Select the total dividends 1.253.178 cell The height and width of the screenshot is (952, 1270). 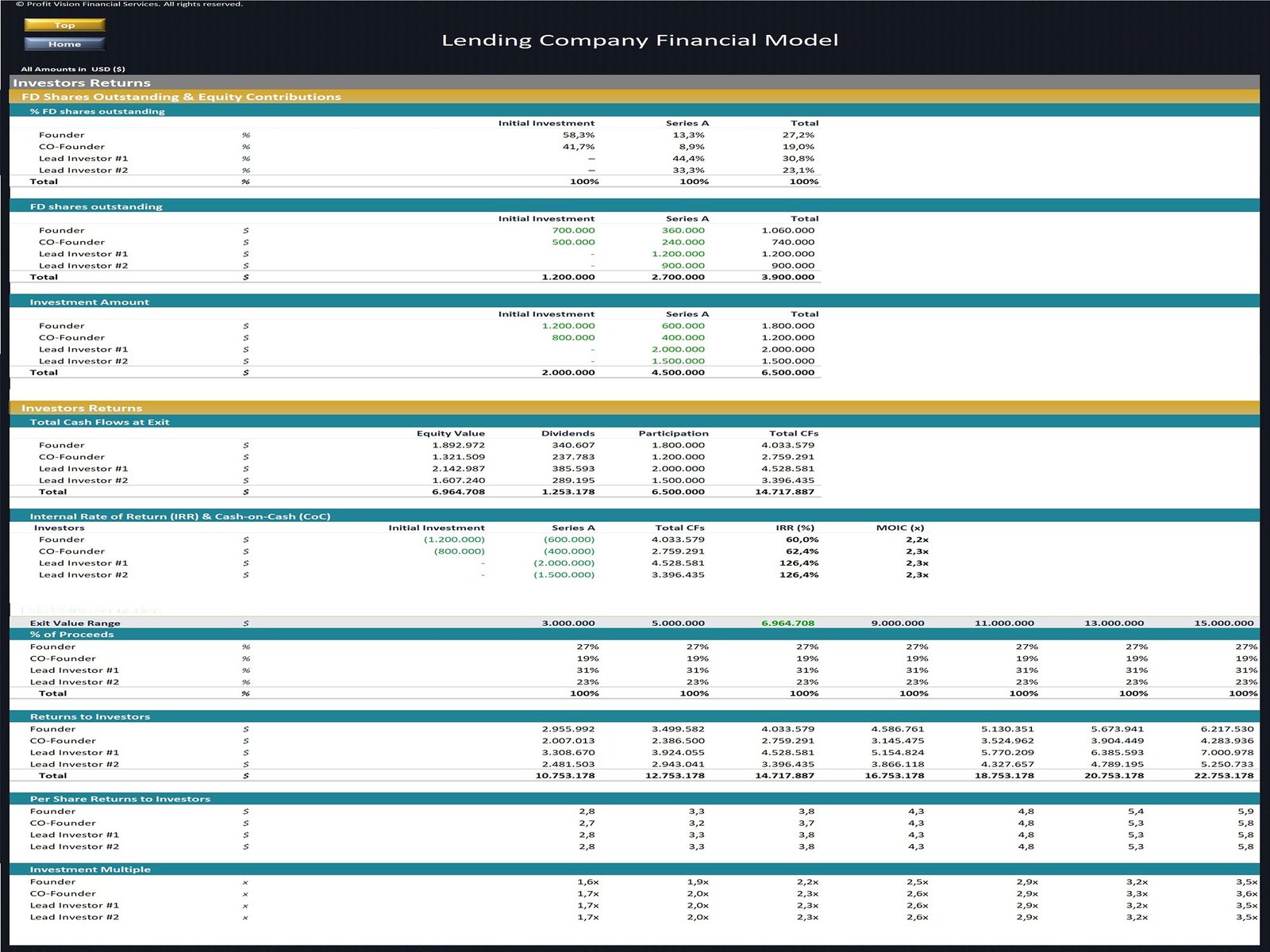coord(568,492)
